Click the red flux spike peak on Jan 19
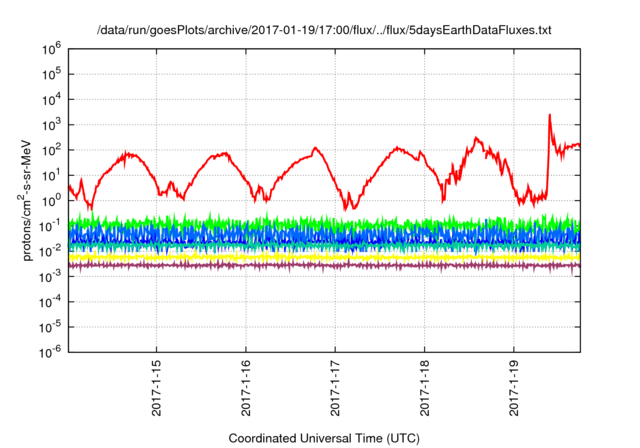 550,115
